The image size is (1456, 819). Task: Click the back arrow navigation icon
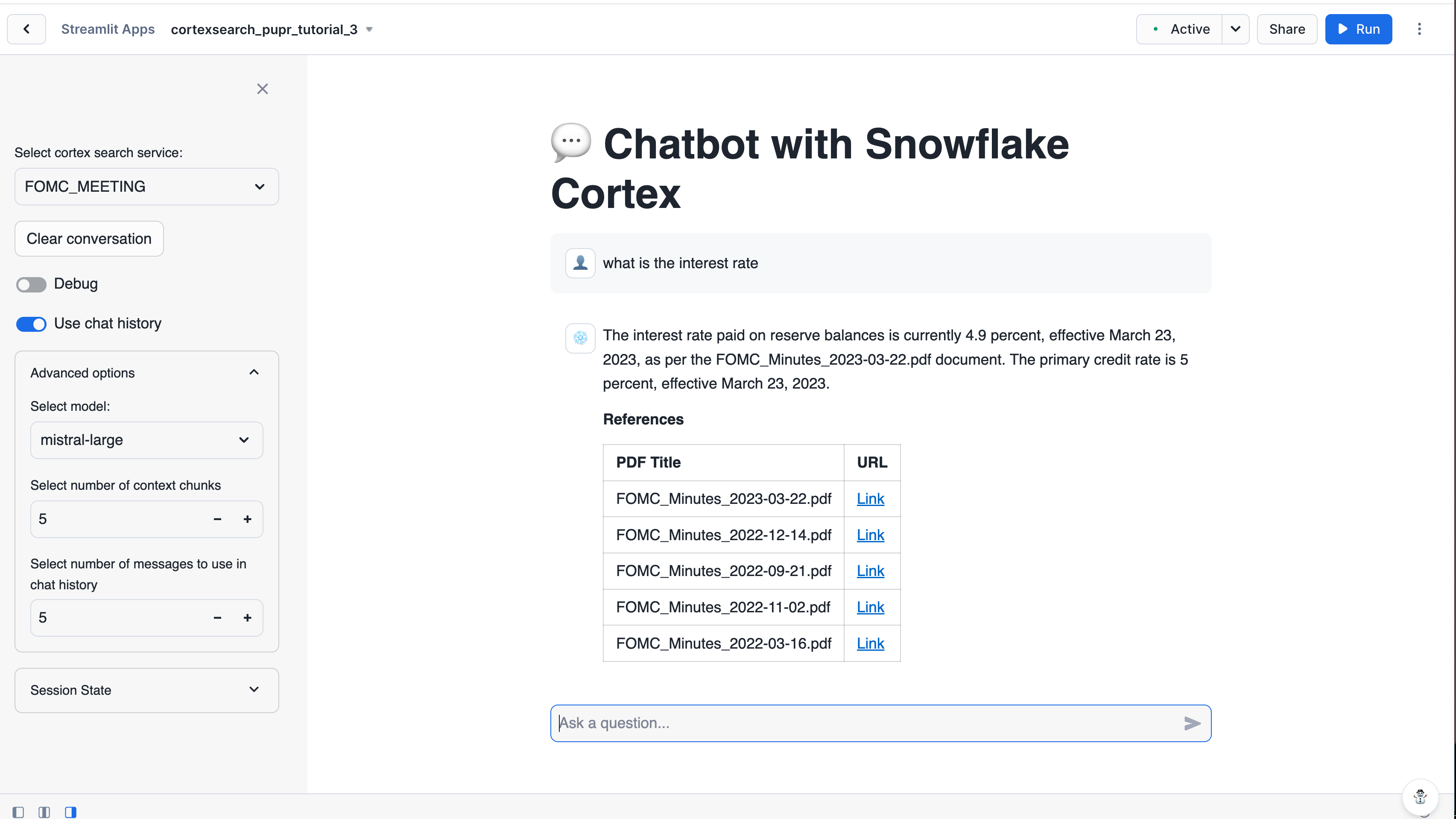pos(27,29)
